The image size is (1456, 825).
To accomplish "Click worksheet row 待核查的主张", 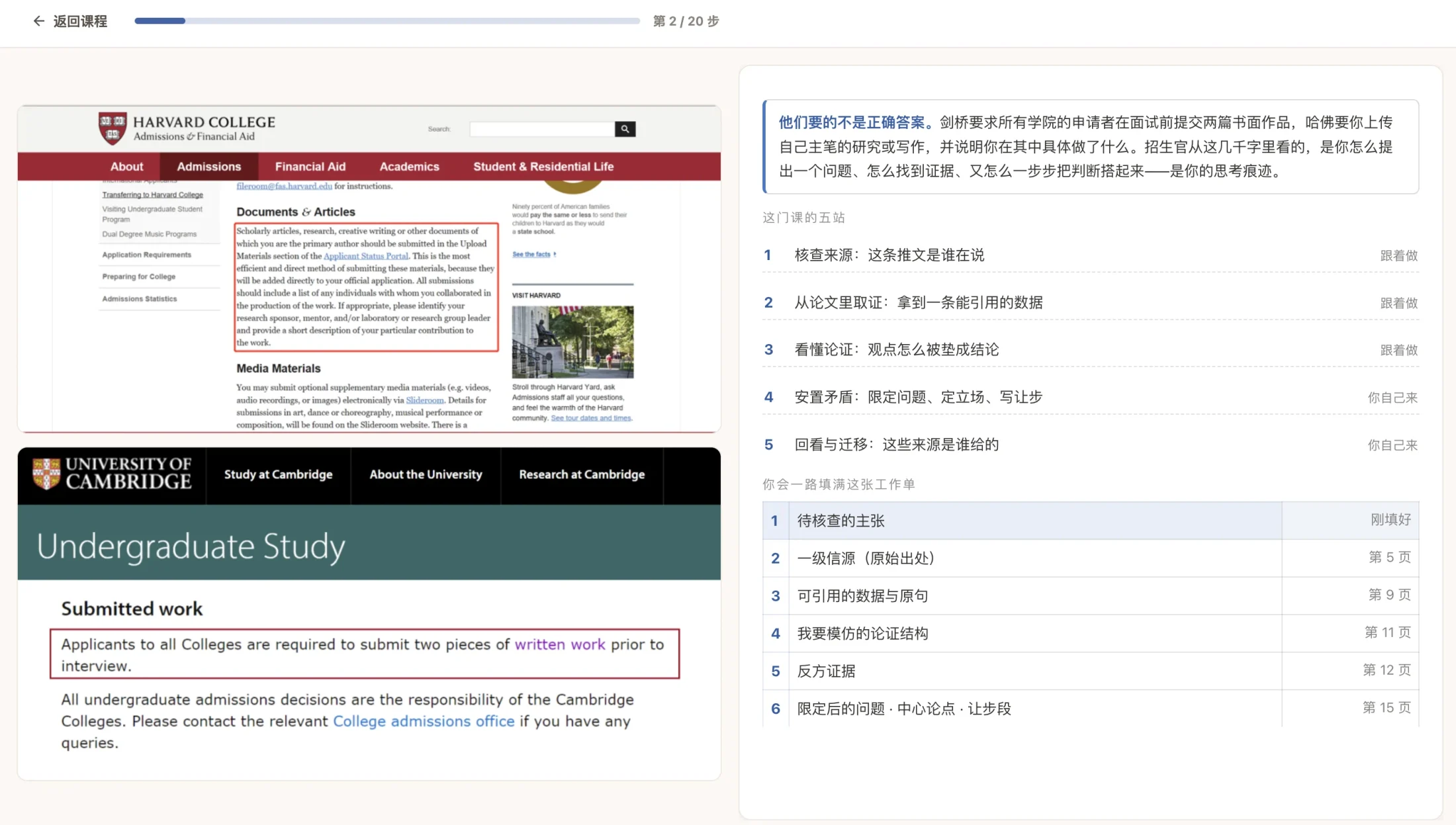I will tap(1090, 521).
